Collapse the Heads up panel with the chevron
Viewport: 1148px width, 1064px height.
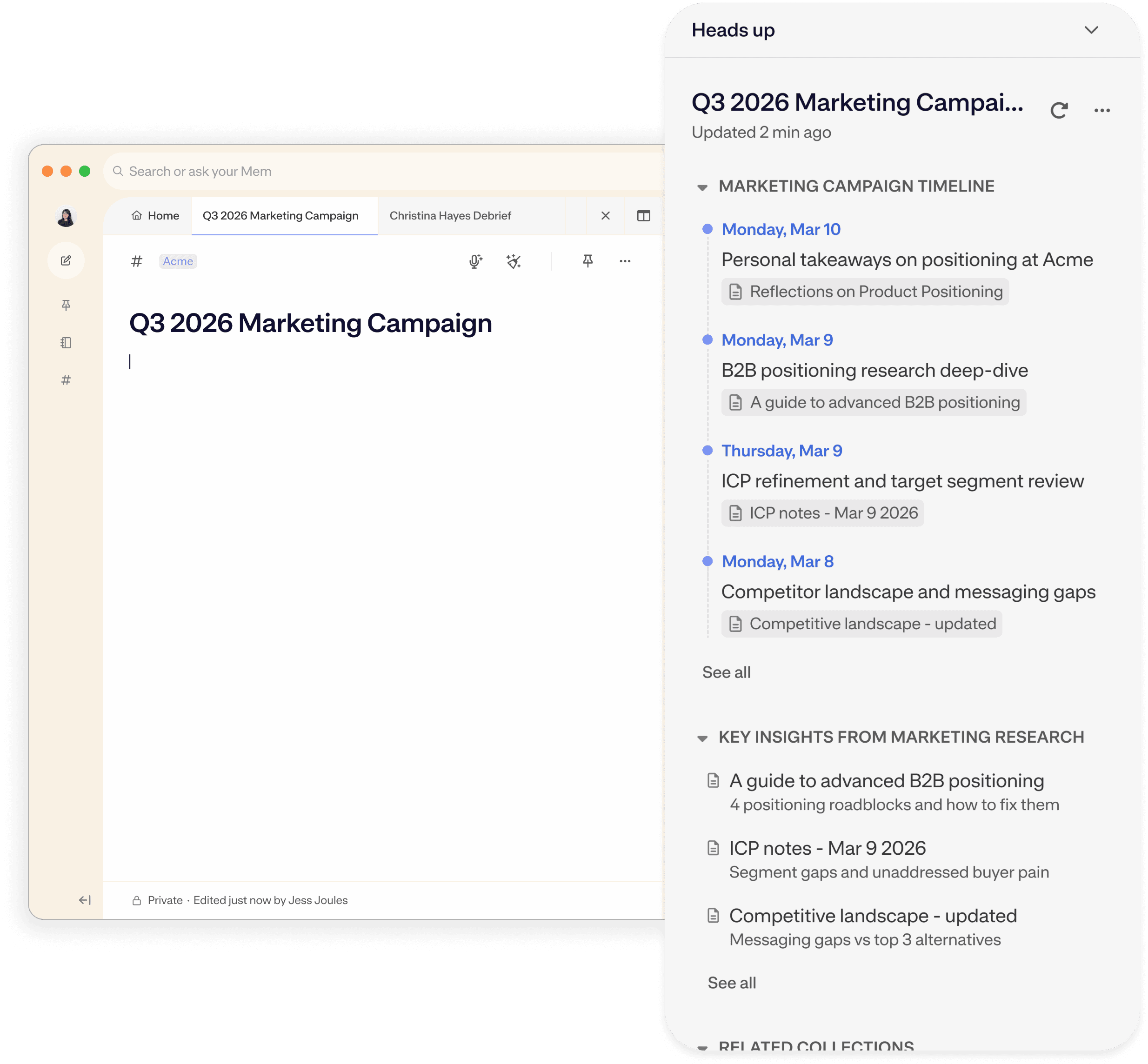tap(1091, 30)
